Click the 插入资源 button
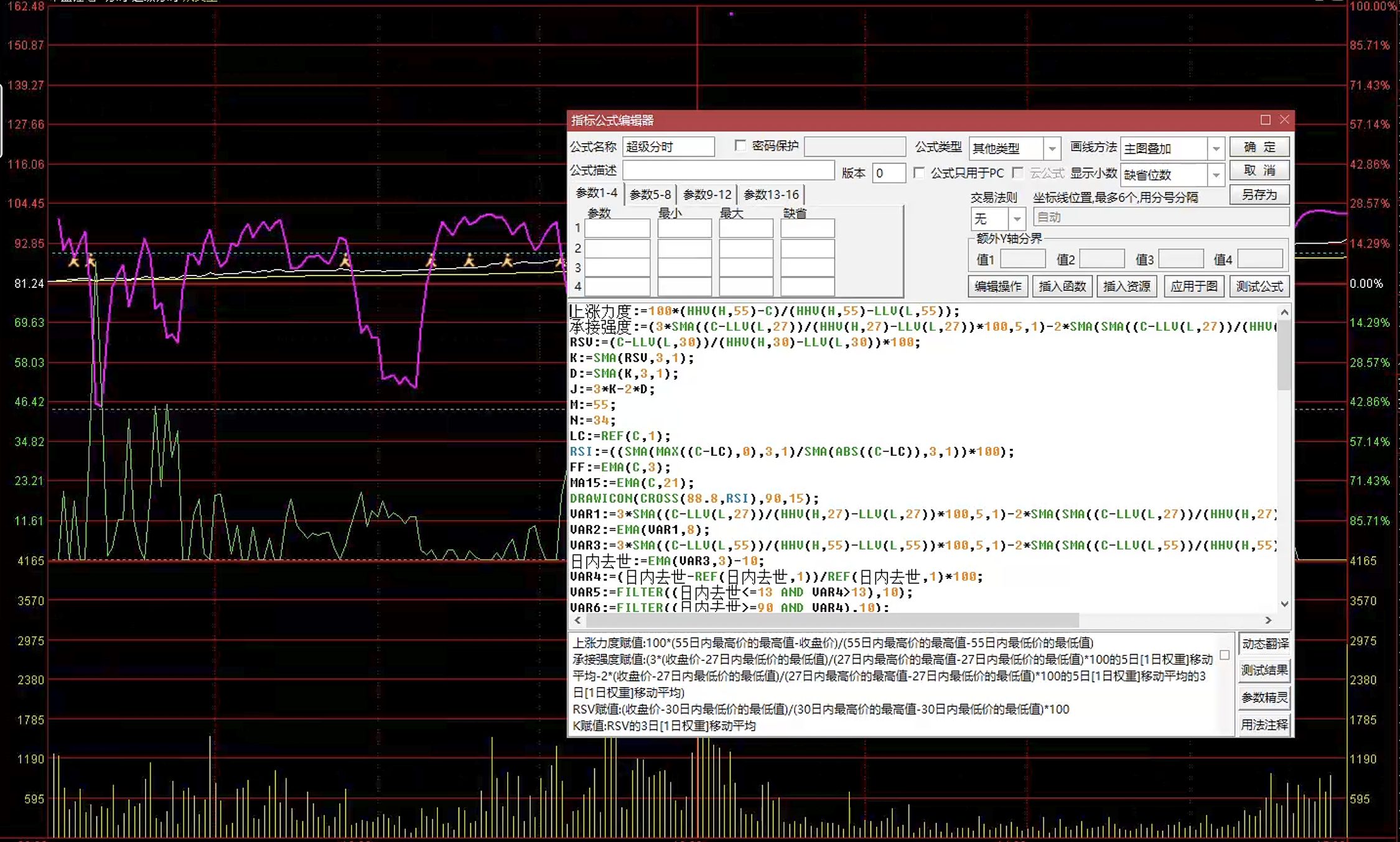The image size is (1400, 842). coord(1127,286)
